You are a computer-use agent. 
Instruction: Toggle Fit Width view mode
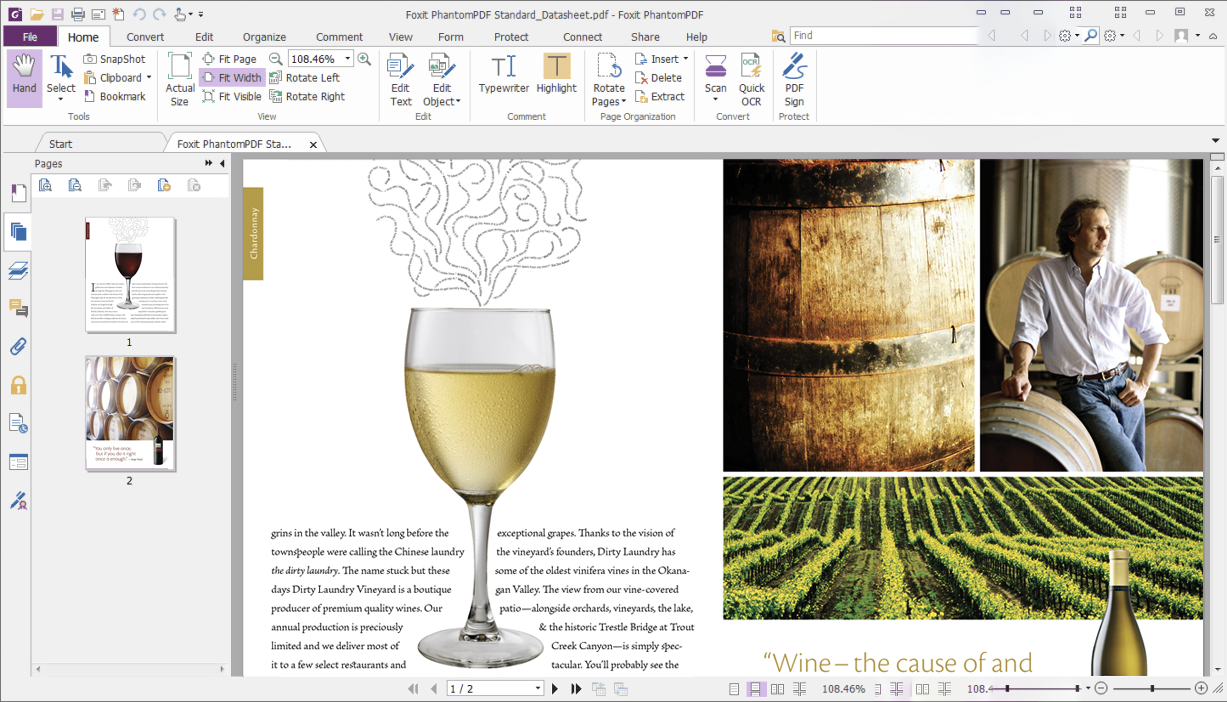(x=232, y=78)
